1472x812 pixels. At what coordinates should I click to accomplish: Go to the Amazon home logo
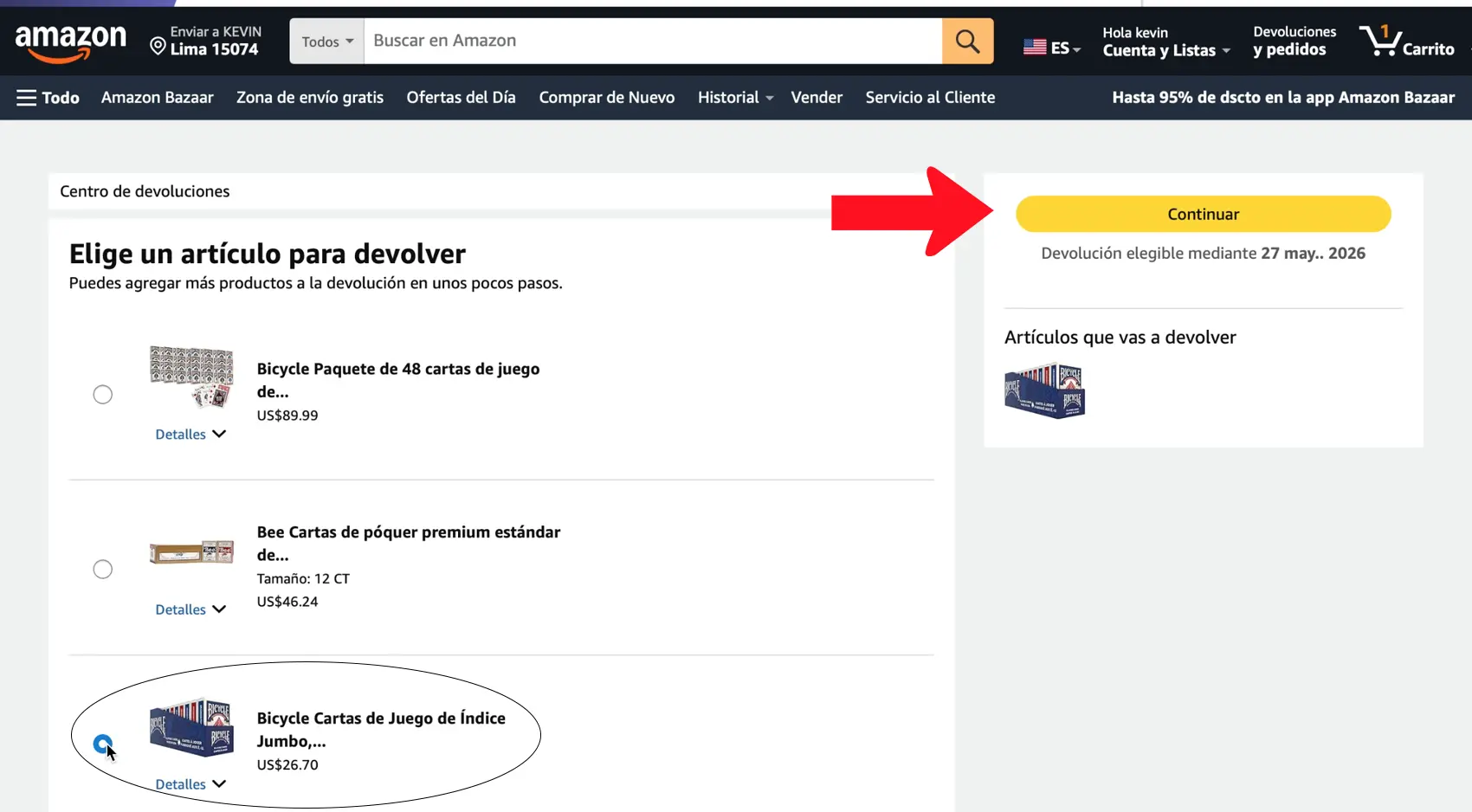(71, 42)
